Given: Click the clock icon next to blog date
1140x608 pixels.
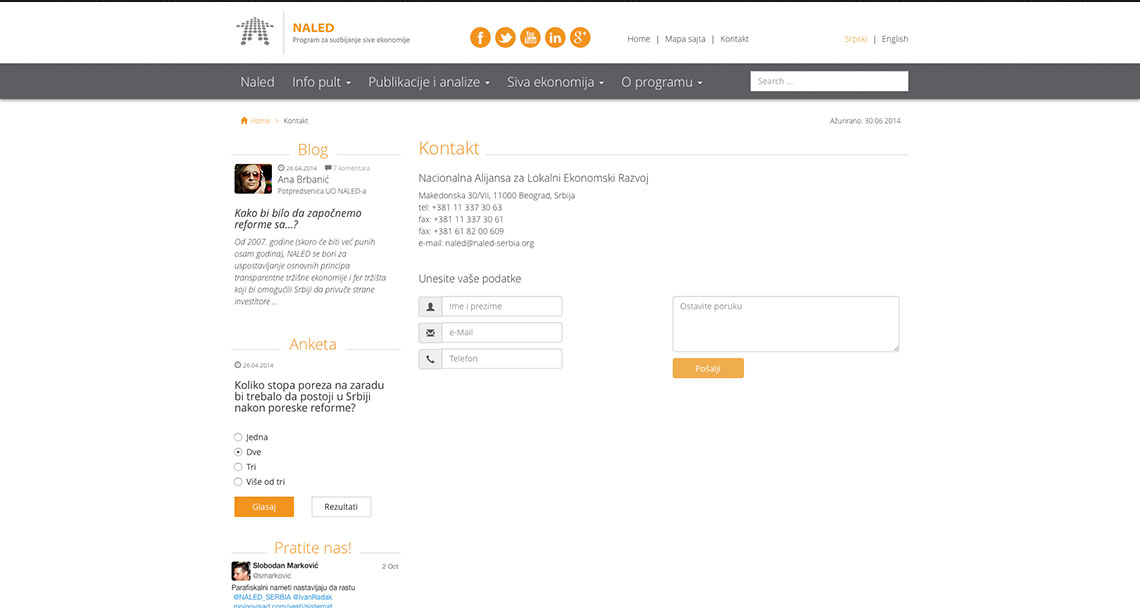Looking at the screenshot, I should click(x=281, y=168).
